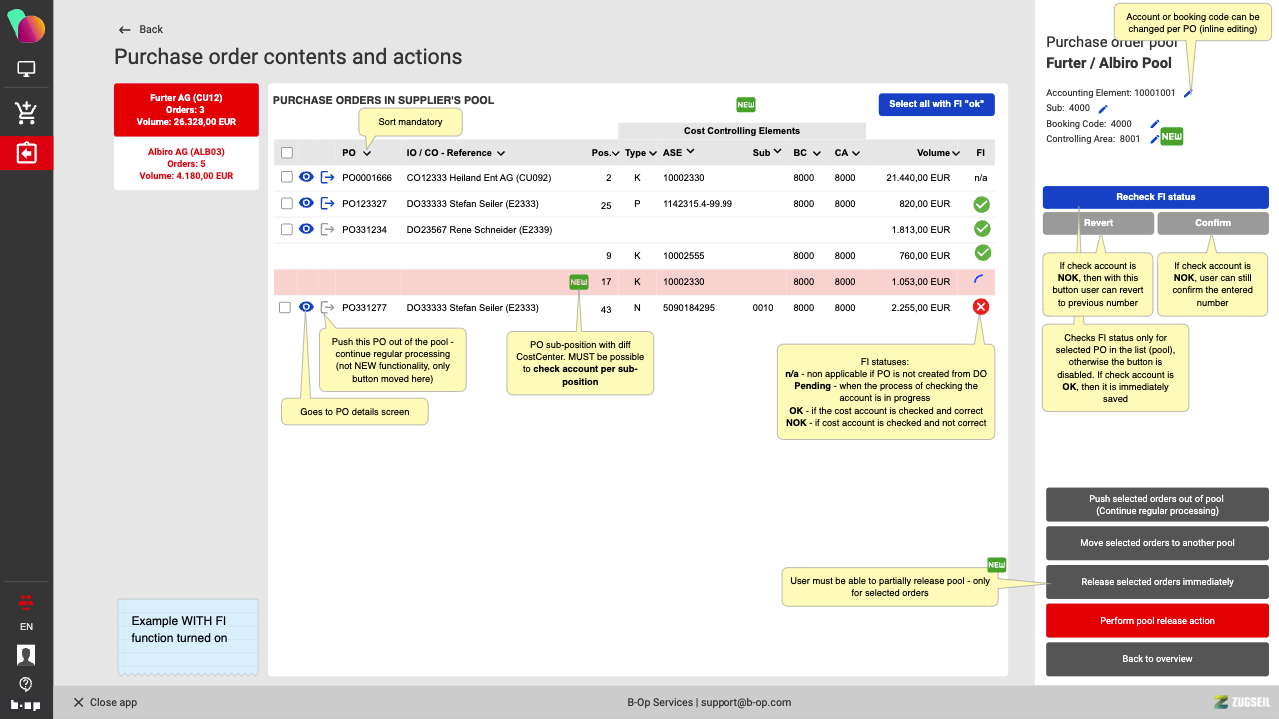The width and height of the screenshot is (1279, 719).
Task: Click red NOK status icon for PO331277
Action: 981,307
